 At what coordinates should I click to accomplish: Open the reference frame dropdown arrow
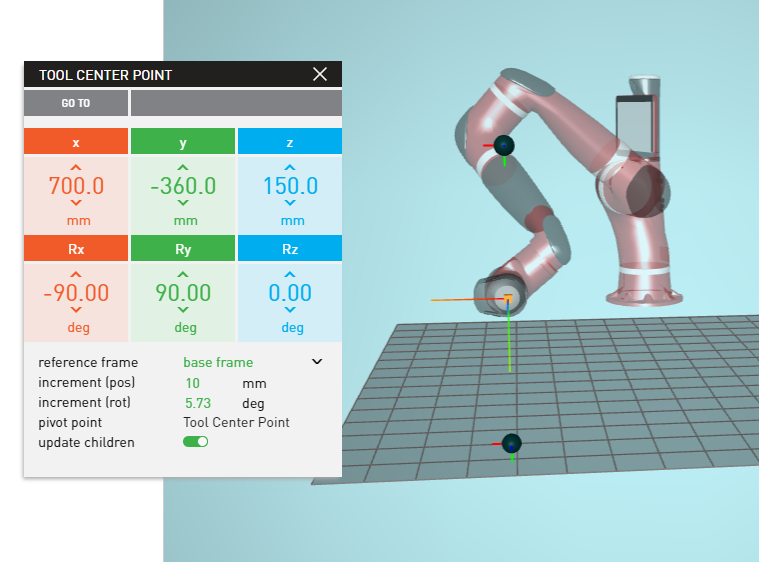[317, 362]
